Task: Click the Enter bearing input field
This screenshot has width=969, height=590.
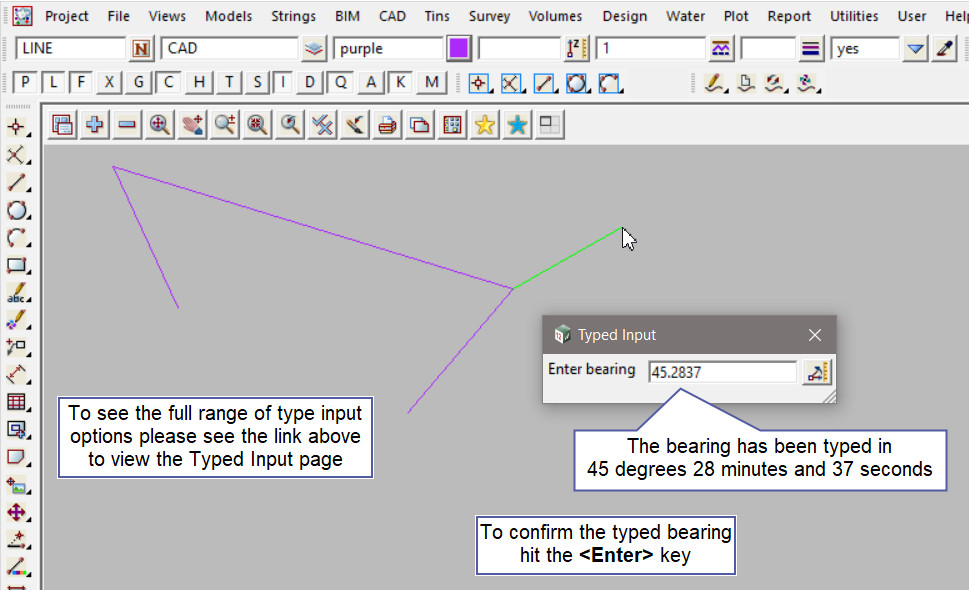Action: [722, 372]
